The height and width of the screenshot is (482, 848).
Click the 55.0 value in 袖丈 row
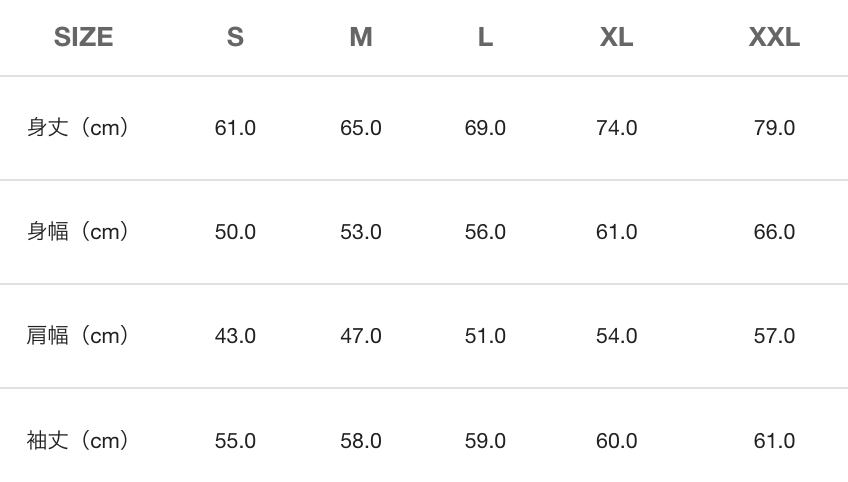pos(235,441)
